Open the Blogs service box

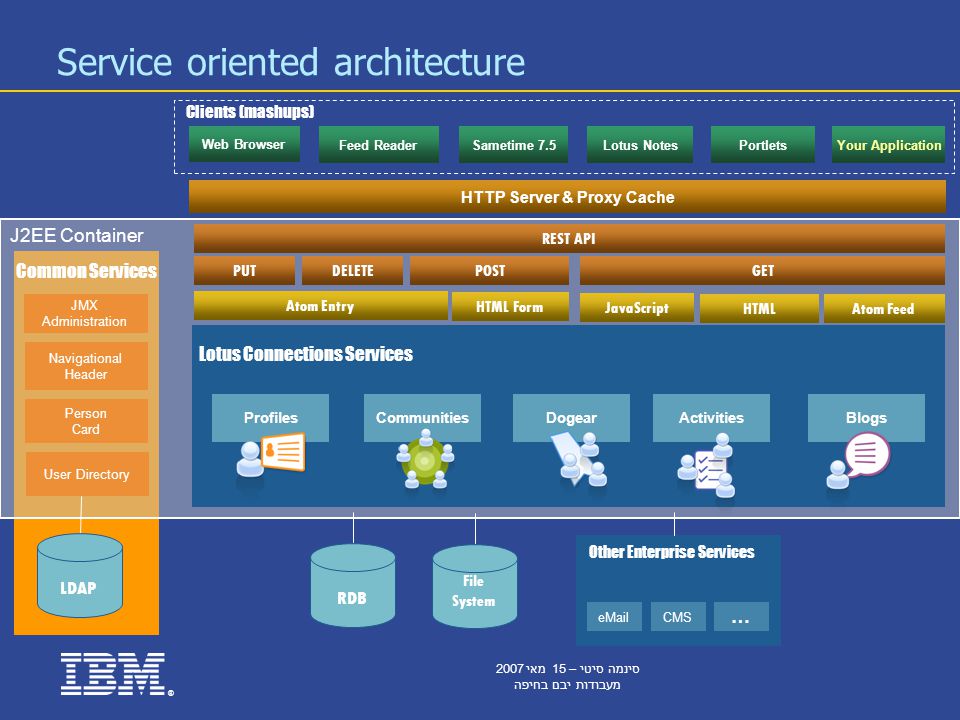[866, 418]
